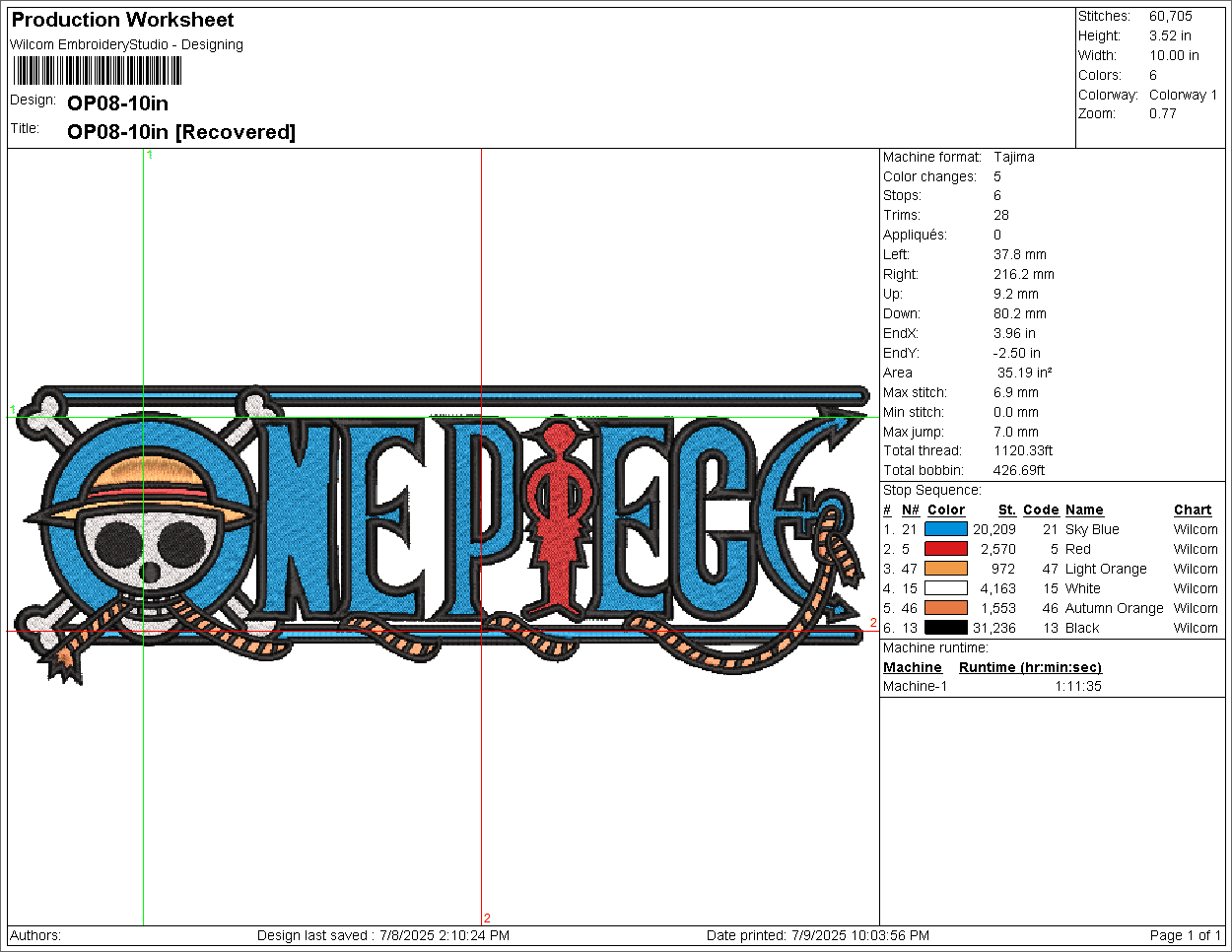The height and width of the screenshot is (952, 1232).
Task: Click the Red color swatch
Action: pyautogui.click(x=946, y=549)
